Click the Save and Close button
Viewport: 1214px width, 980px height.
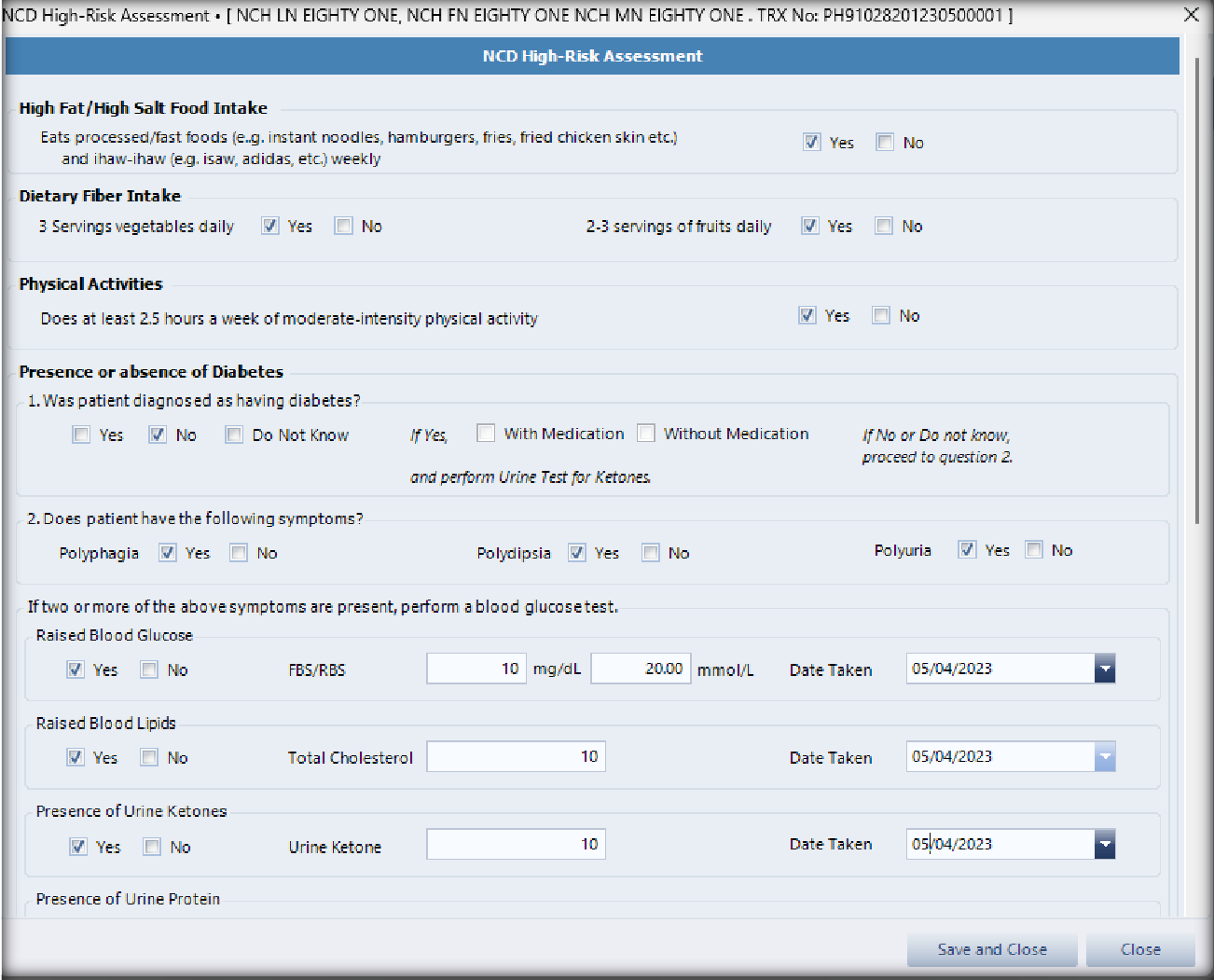tap(992, 950)
